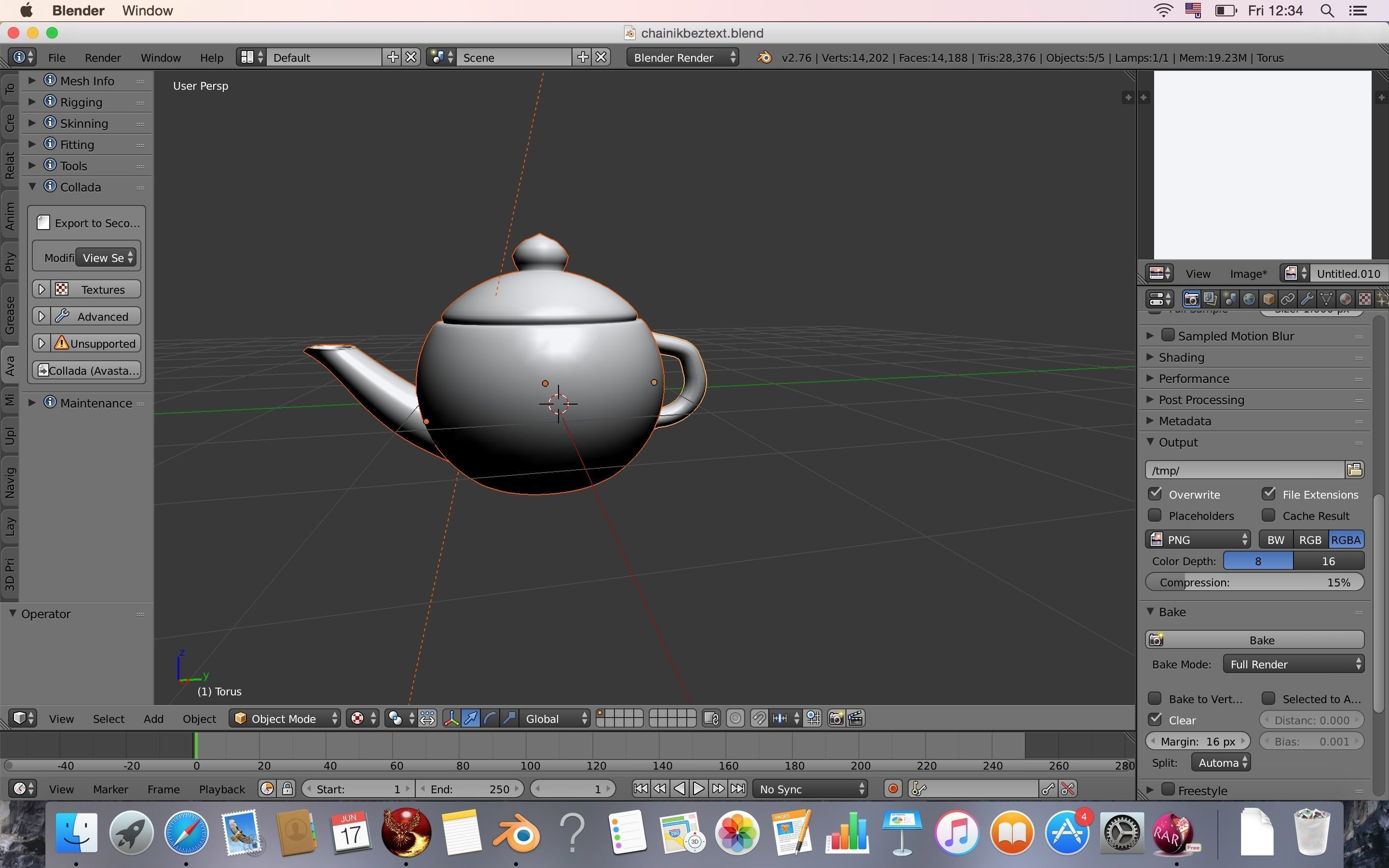Open the Render menu
The image size is (1389, 868).
[103, 57]
